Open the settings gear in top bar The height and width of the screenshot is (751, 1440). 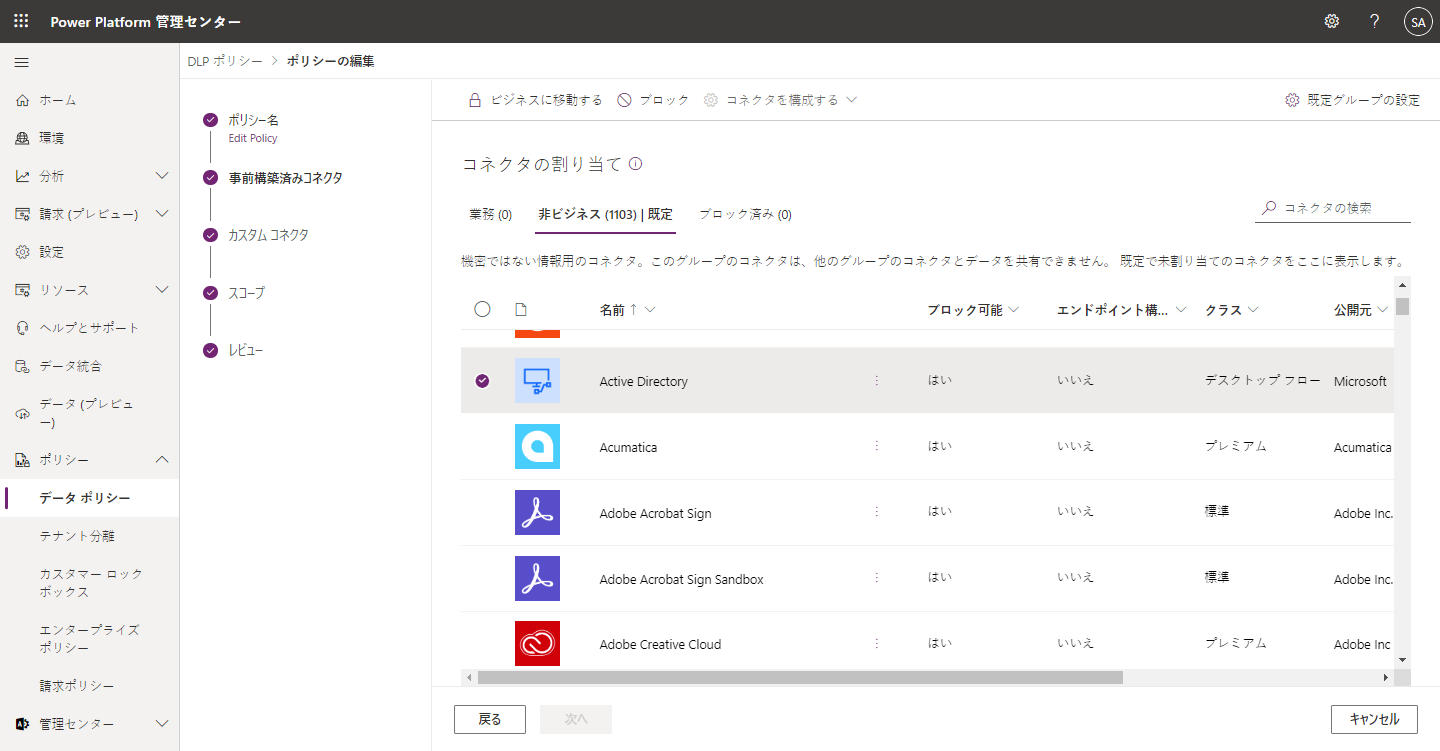tap(1332, 21)
